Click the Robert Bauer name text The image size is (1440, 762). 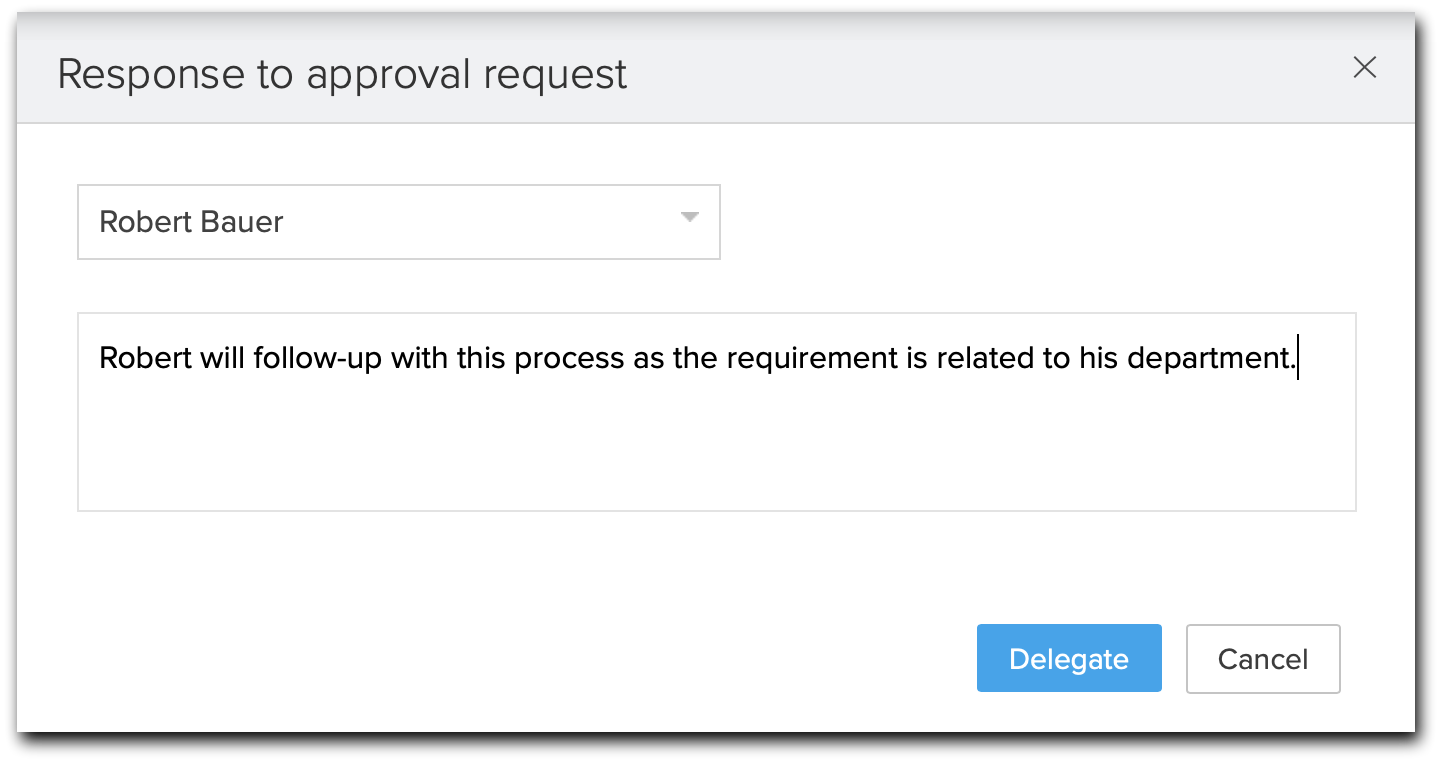(x=191, y=222)
